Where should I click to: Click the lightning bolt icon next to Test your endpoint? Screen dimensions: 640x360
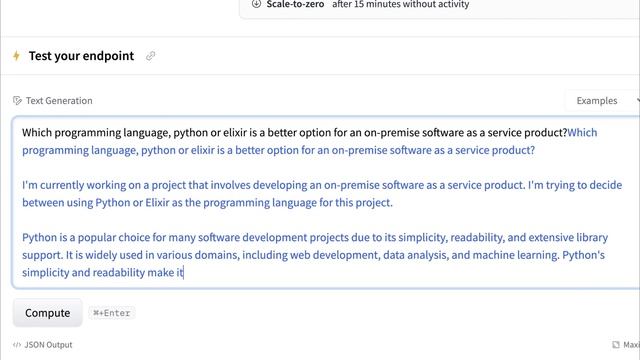point(16,56)
